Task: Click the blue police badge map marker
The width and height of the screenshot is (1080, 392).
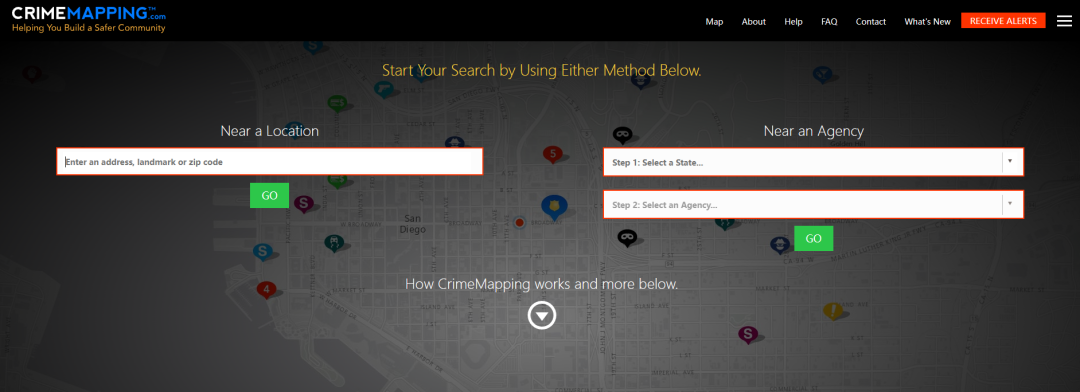Action: click(x=554, y=206)
